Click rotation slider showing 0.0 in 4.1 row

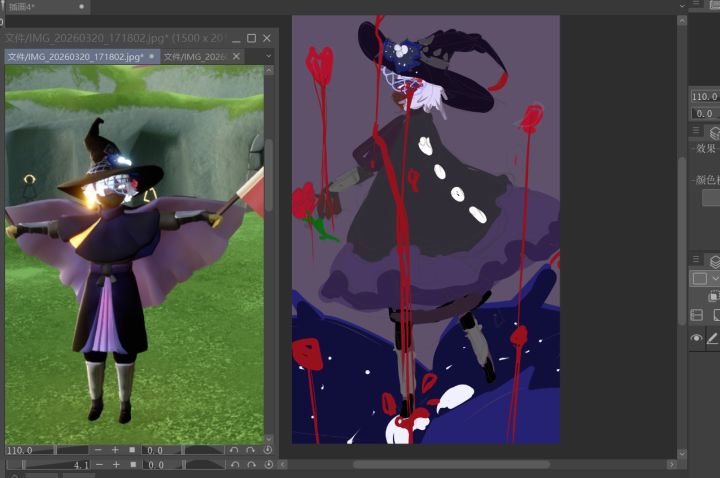(x=184, y=465)
